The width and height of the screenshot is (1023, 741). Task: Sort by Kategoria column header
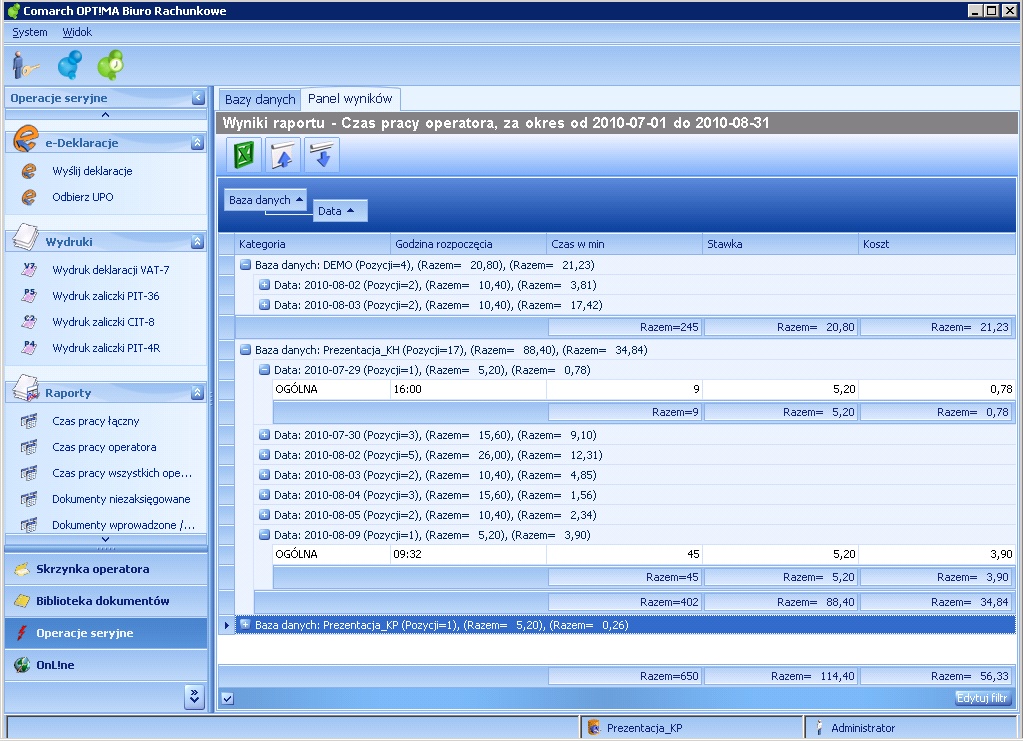tap(313, 244)
